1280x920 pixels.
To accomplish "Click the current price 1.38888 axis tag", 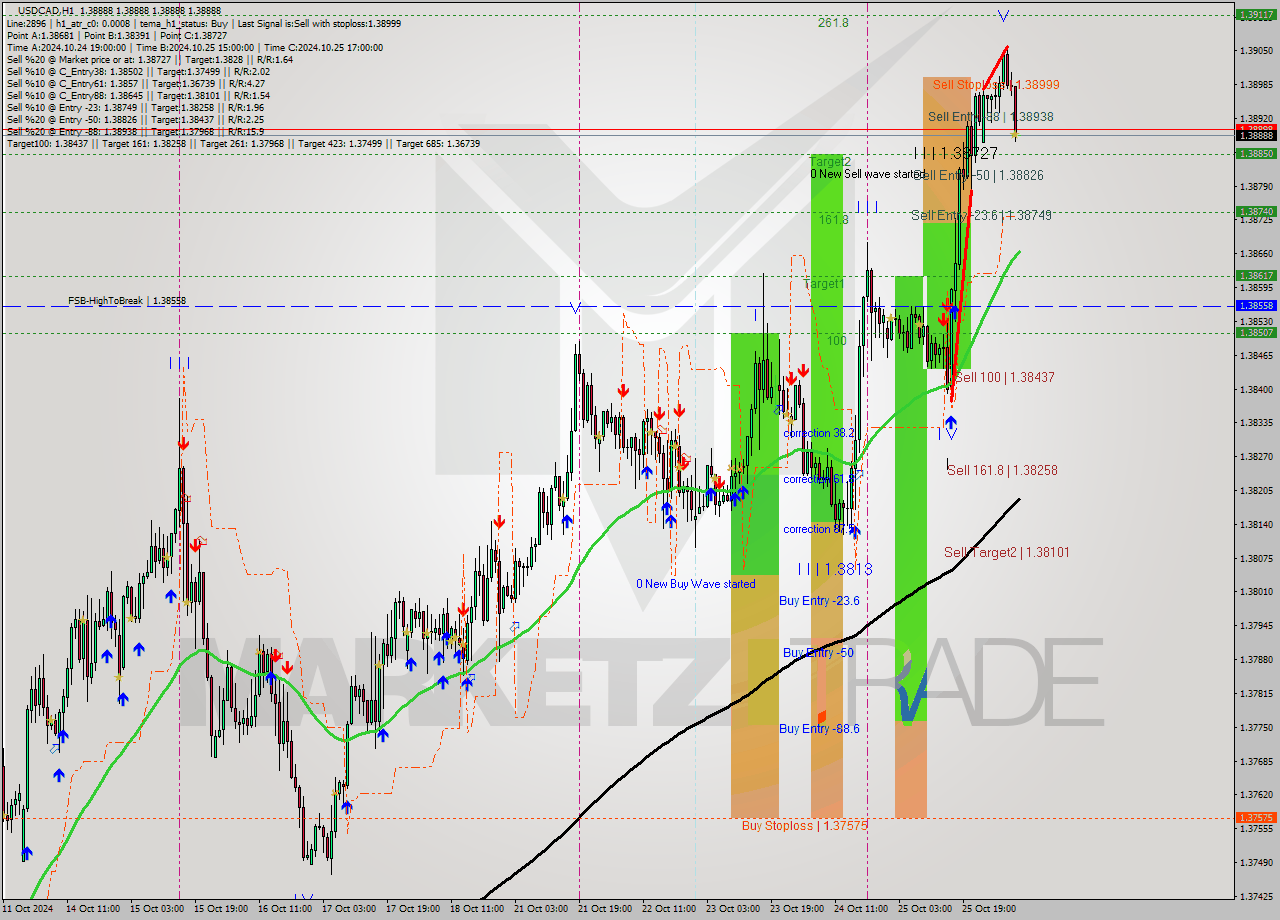I will [1256, 135].
